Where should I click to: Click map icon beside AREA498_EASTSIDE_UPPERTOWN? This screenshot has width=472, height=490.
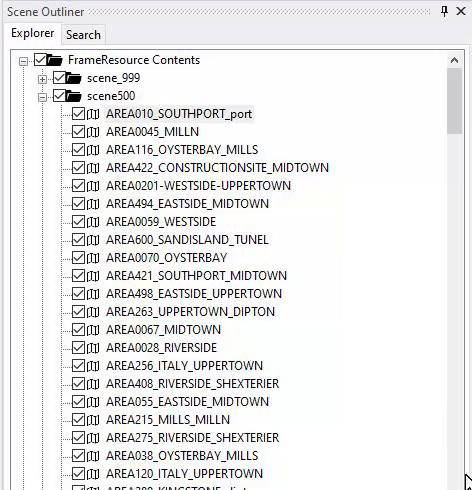click(93, 294)
